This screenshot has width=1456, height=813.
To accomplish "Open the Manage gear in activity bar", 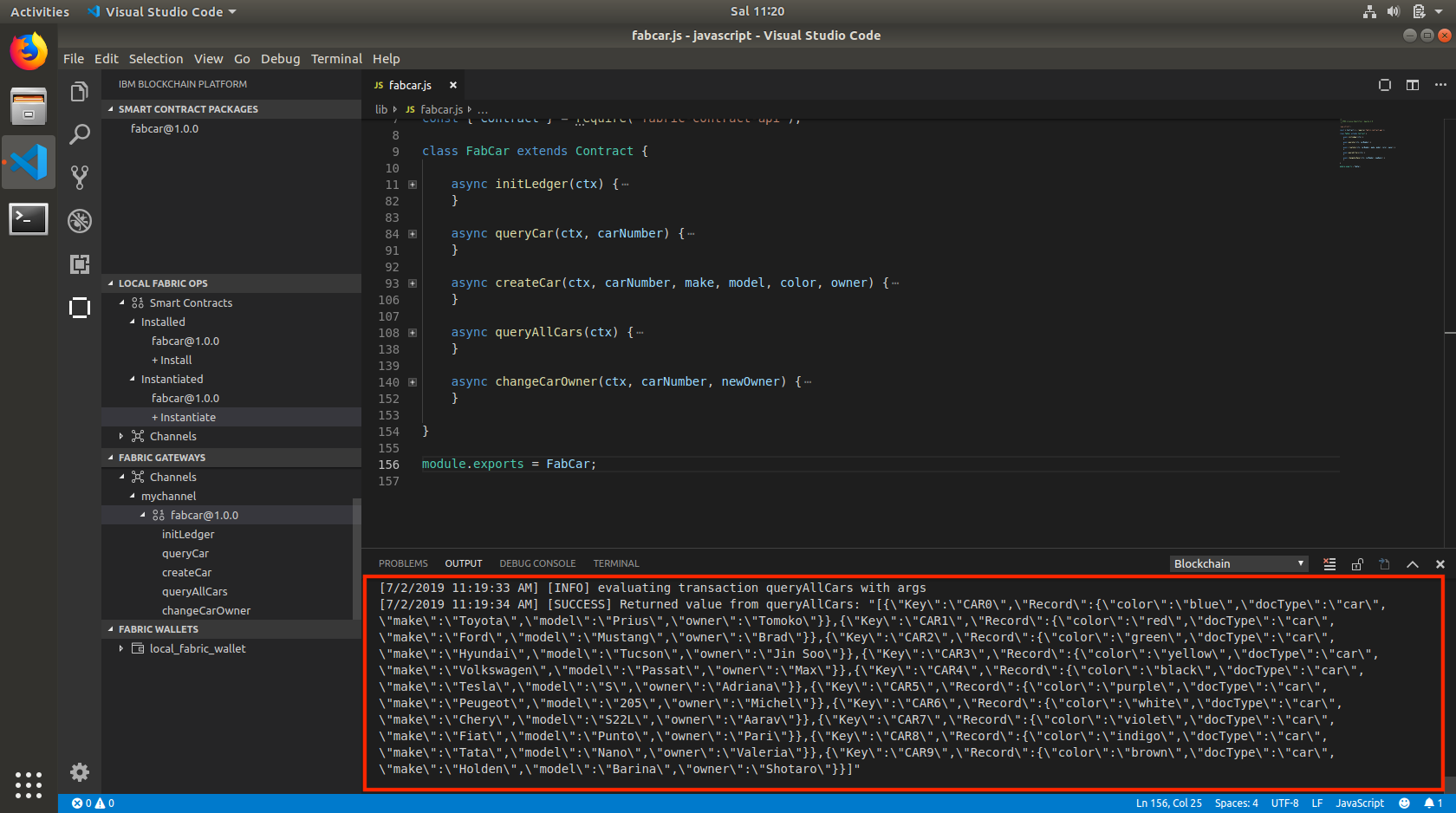I will [80, 772].
